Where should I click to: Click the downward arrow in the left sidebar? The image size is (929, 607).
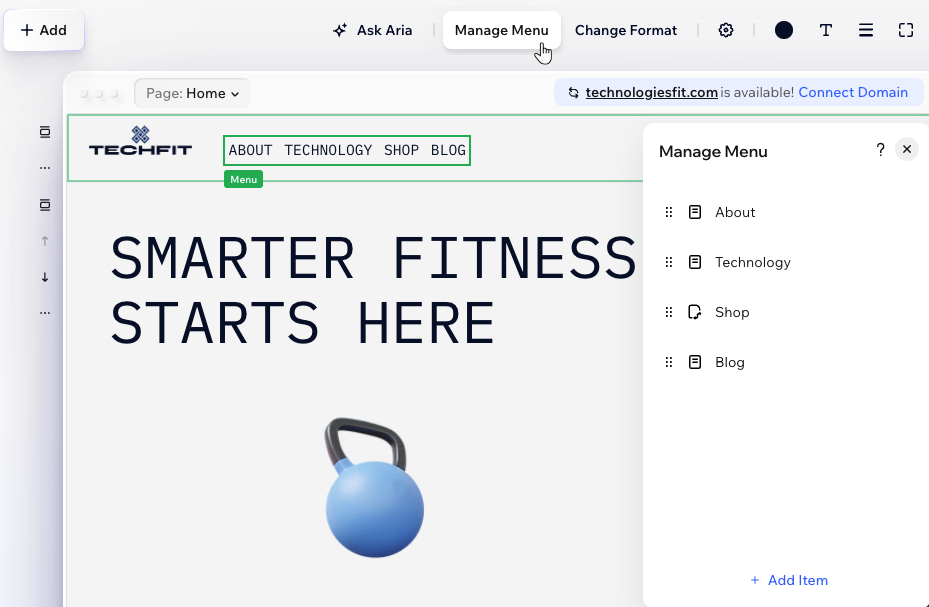point(44,277)
